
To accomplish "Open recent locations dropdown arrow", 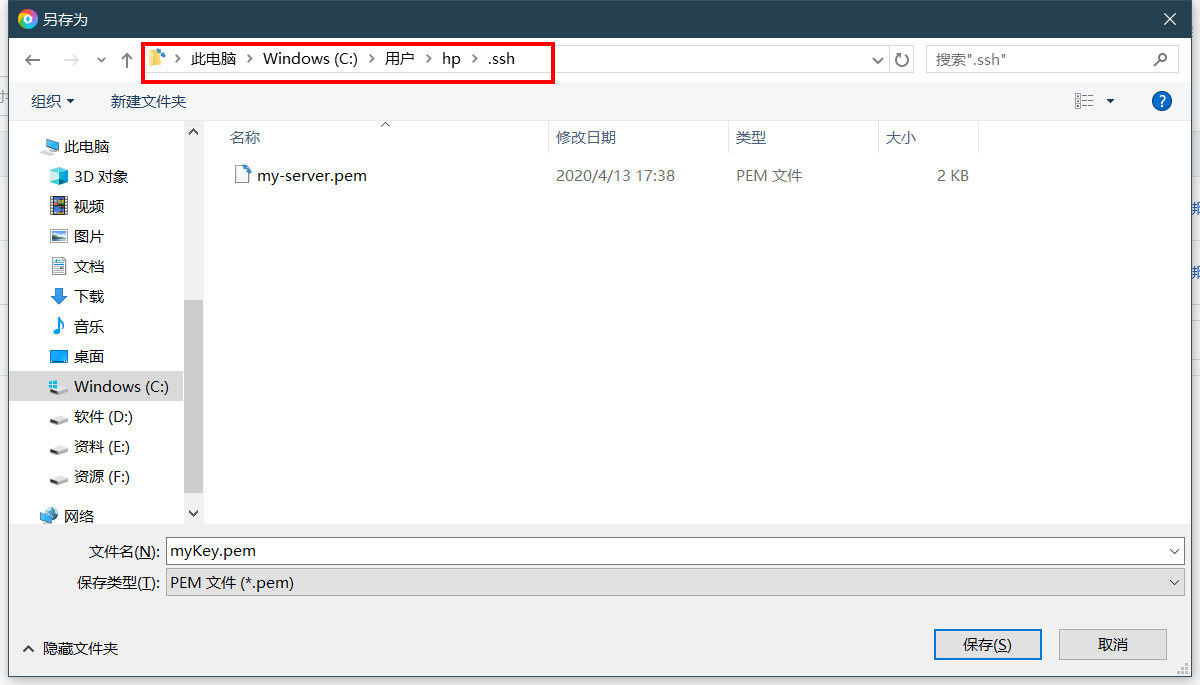I will [x=101, y=60].
